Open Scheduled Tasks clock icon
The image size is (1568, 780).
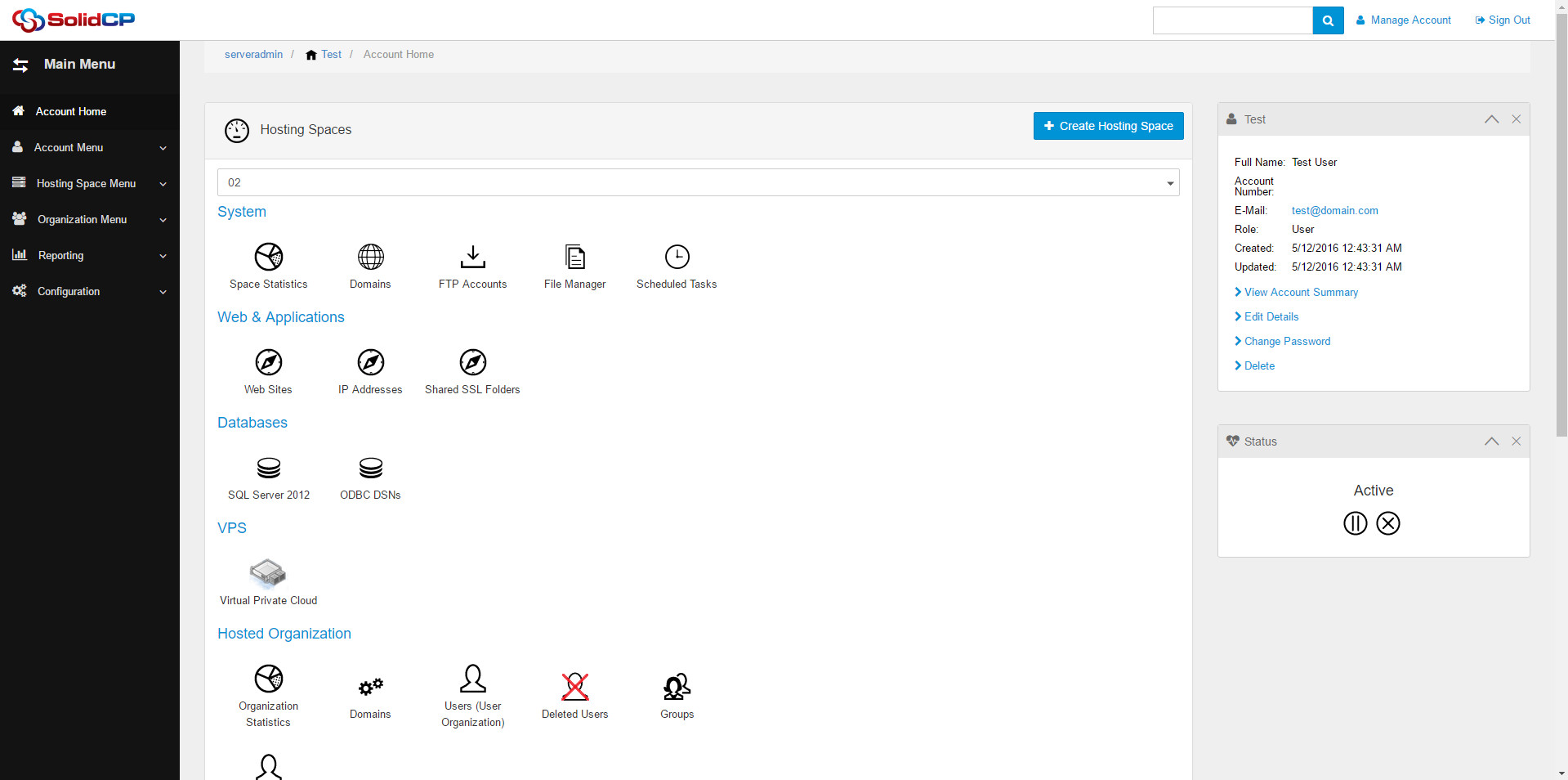pyautogui.click(x=677, y=257)
